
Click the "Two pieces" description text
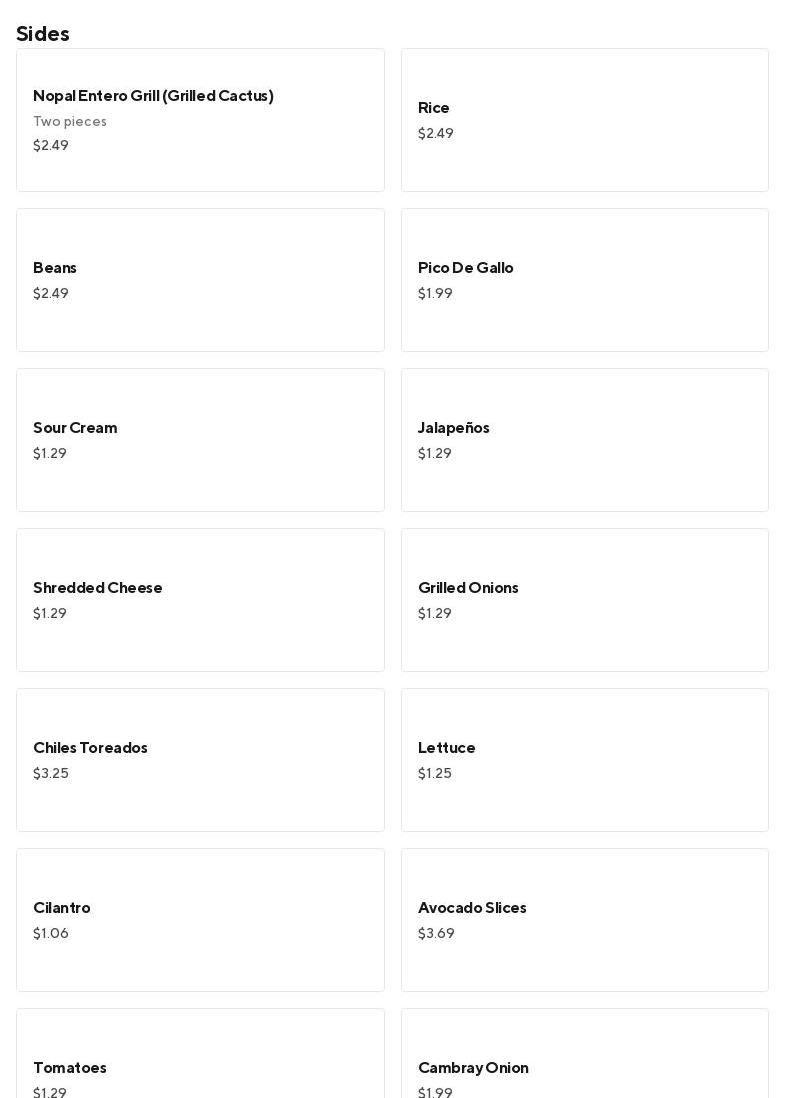point(70,122)
